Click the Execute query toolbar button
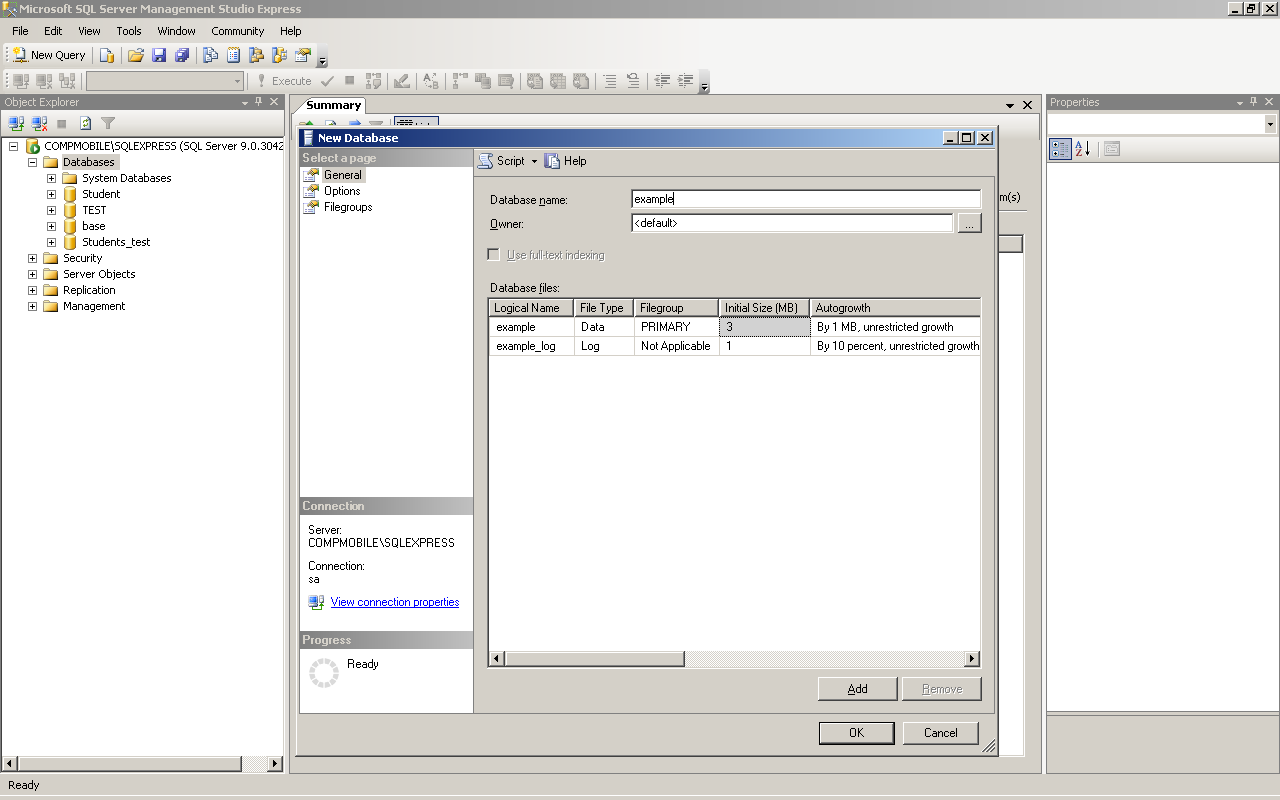The width and height of the screenshot is (1280, 800). pos(283,81)
